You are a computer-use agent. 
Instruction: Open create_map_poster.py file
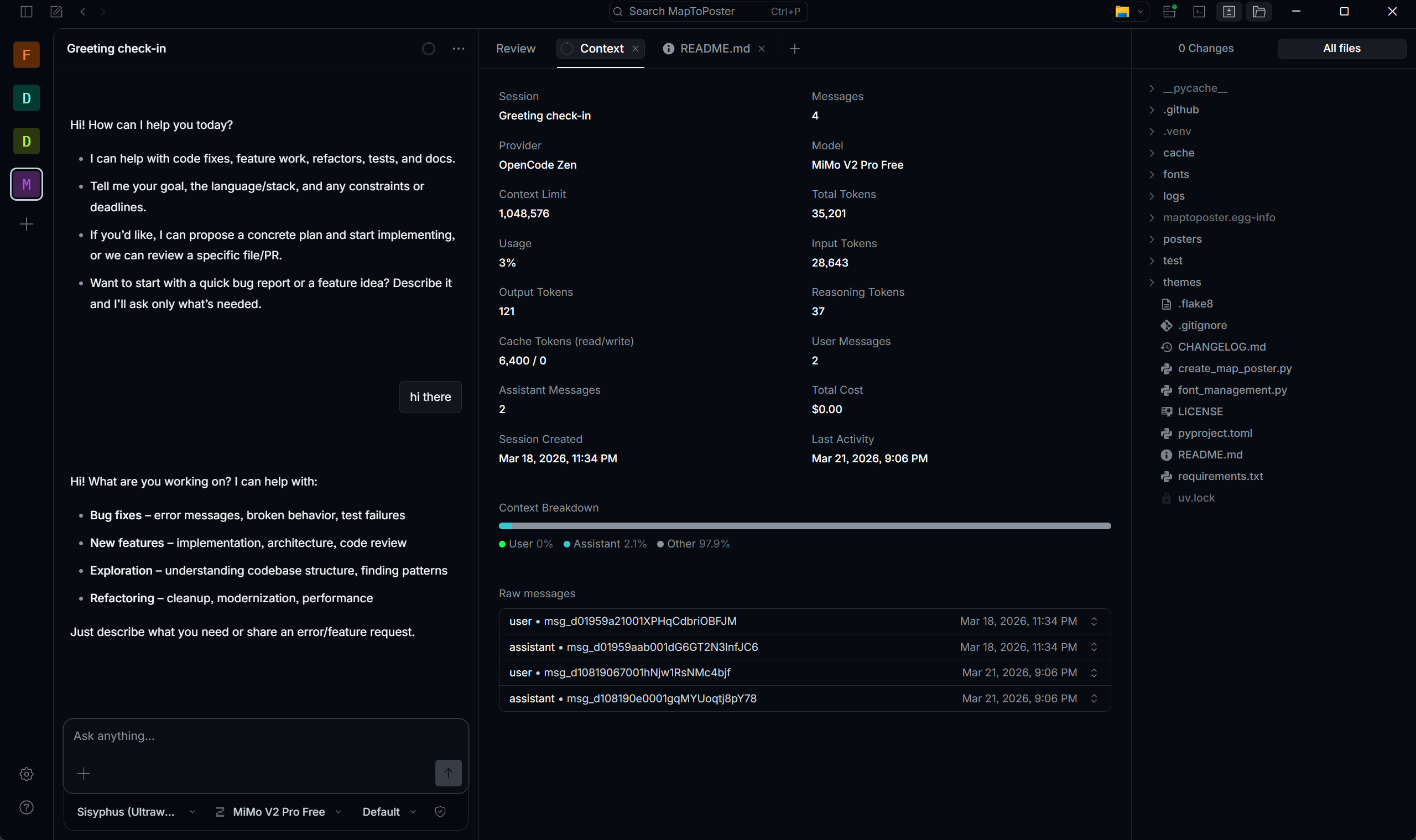(1234, 368)
